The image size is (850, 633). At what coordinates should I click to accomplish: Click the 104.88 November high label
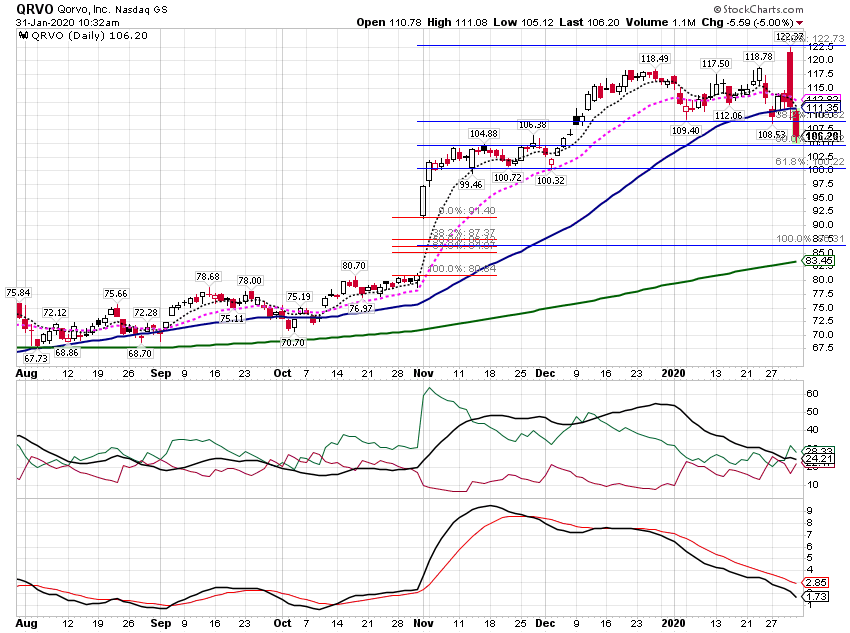[484, 134]
